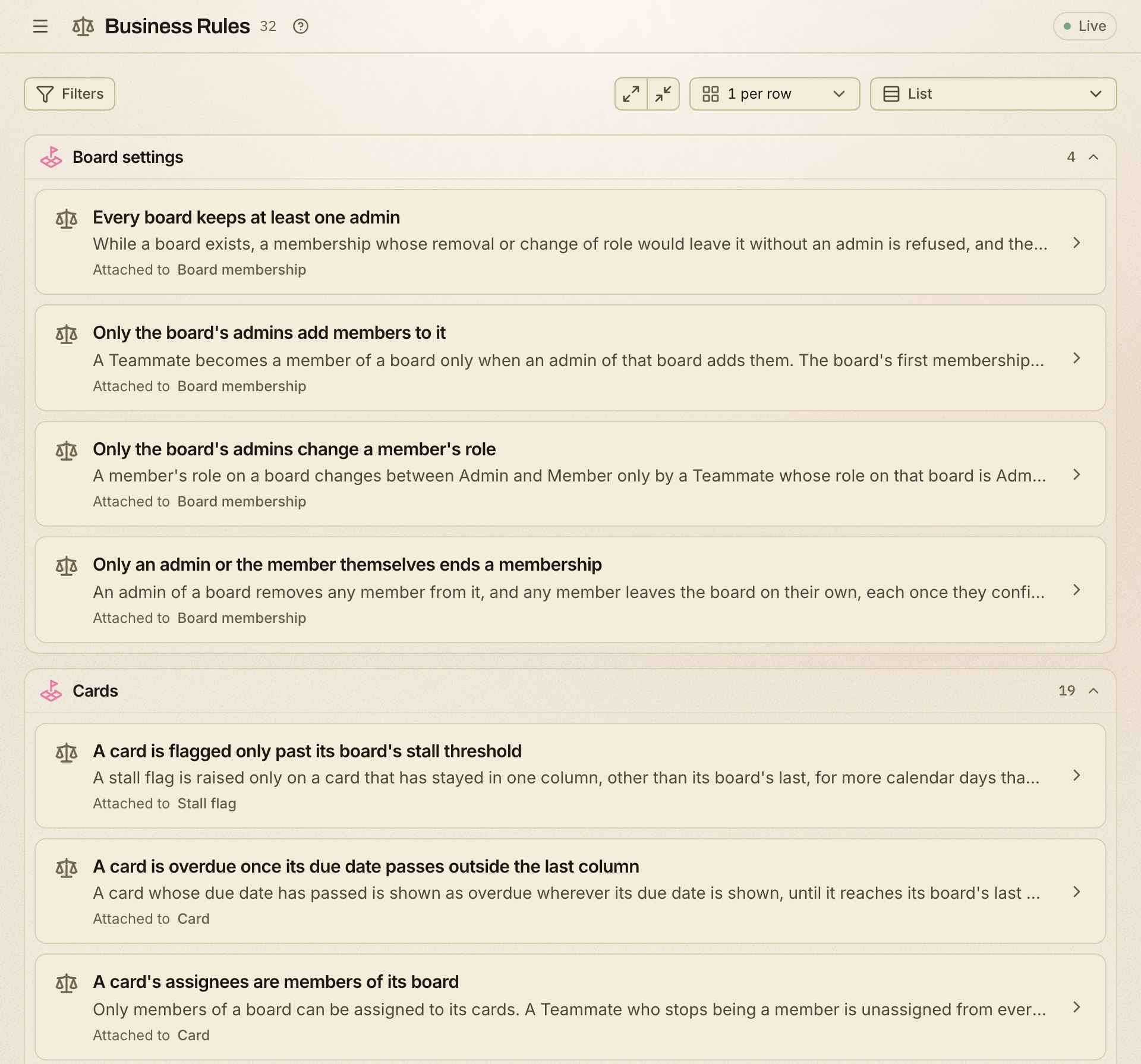Collapse all groups with the inward arrows icon

point(663,94)
